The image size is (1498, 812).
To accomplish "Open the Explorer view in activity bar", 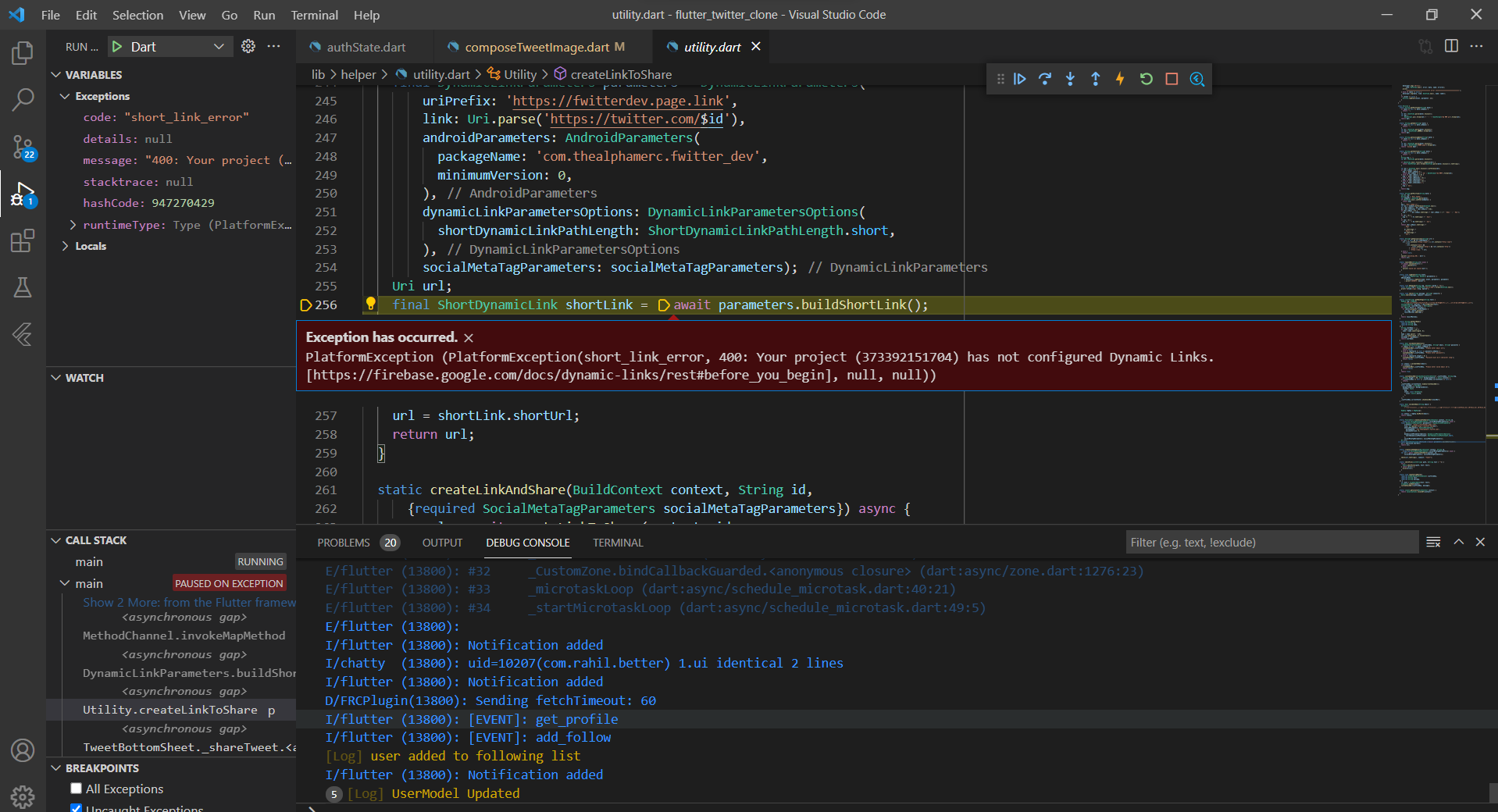I will point(23,53).
